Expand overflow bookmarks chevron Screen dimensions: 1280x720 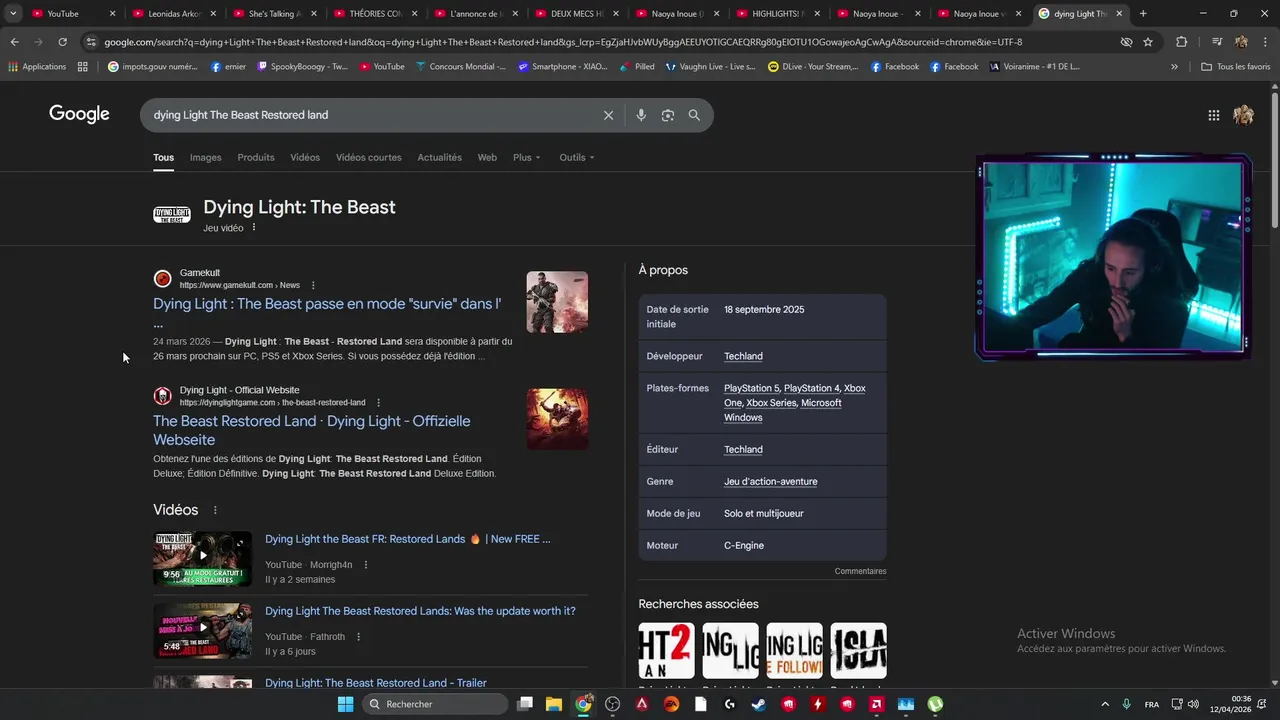pos(1174,67)
